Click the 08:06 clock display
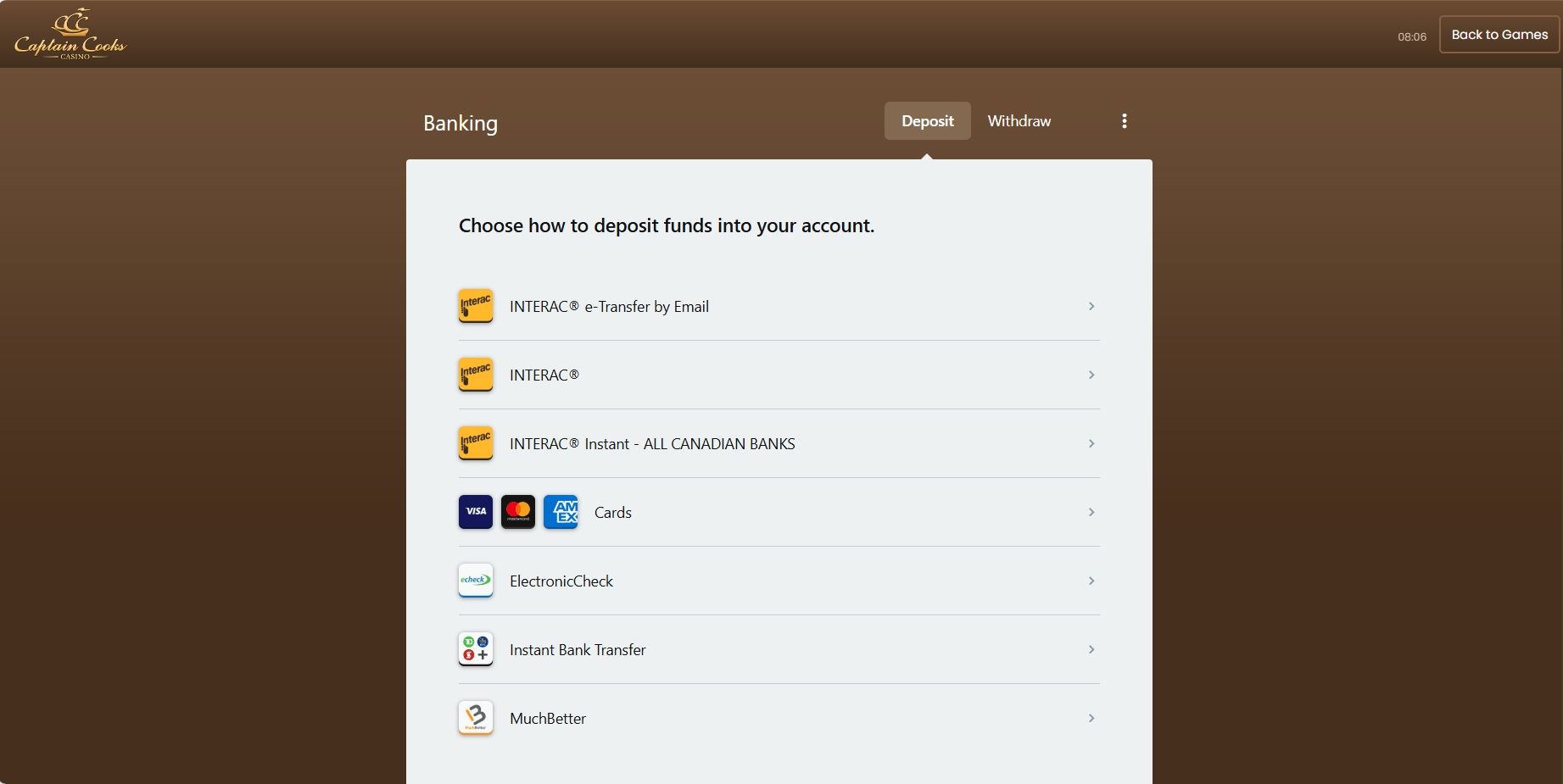Screen dimensions: 1563x784 (1412, 36)
